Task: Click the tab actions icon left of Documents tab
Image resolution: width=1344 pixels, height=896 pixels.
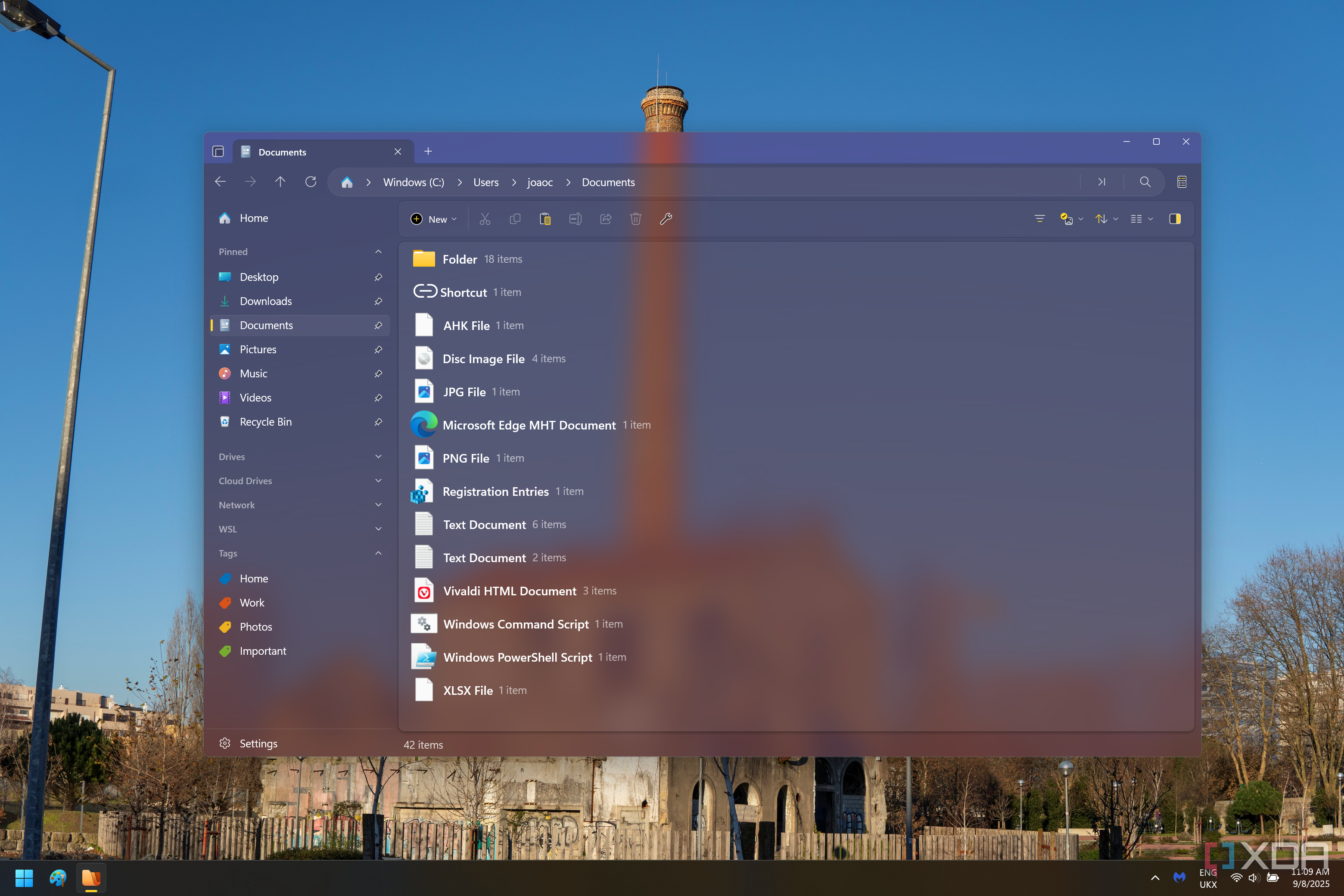Action: pos(218,152)
